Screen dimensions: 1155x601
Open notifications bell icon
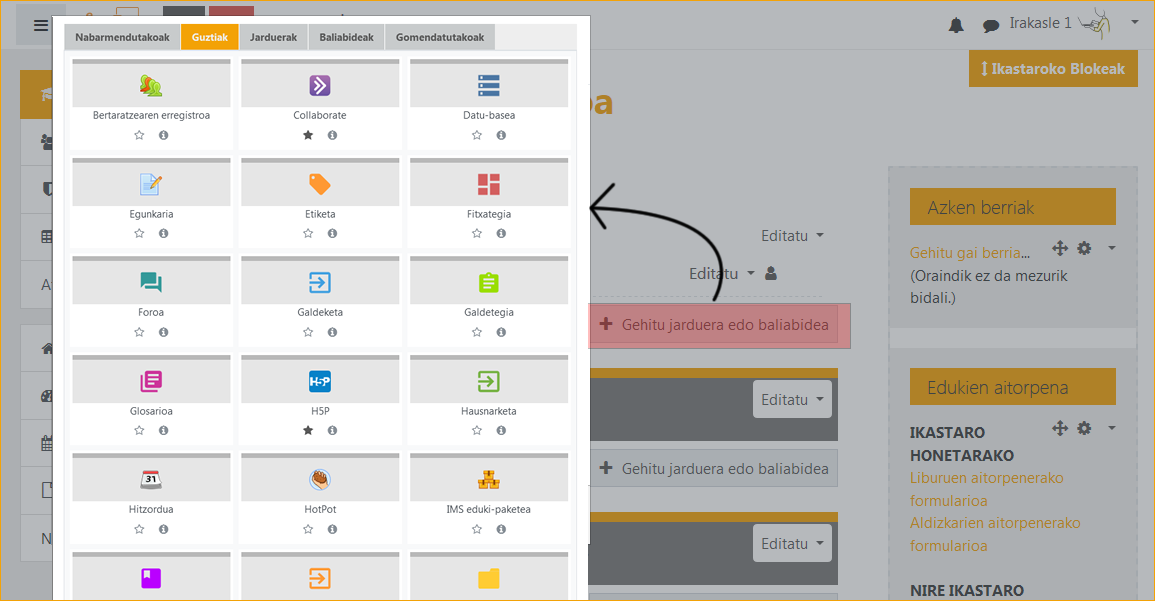956,25
